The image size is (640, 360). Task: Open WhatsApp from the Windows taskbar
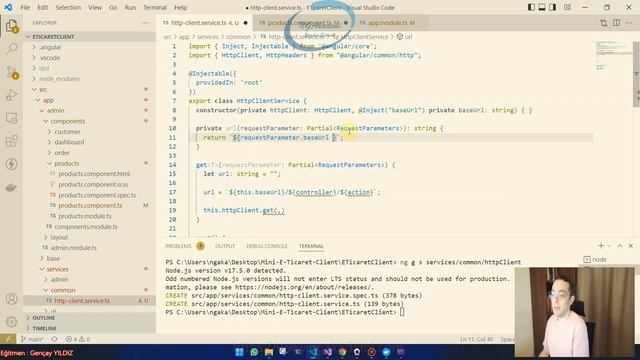254,352
